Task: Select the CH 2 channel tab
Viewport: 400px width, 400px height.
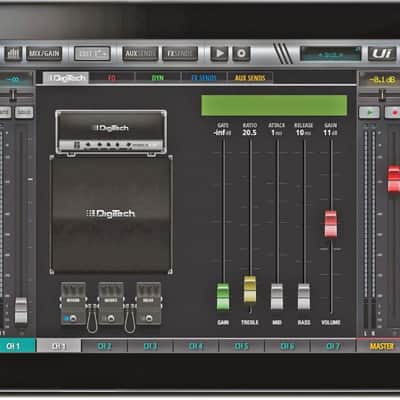Action: pos(104,346)
